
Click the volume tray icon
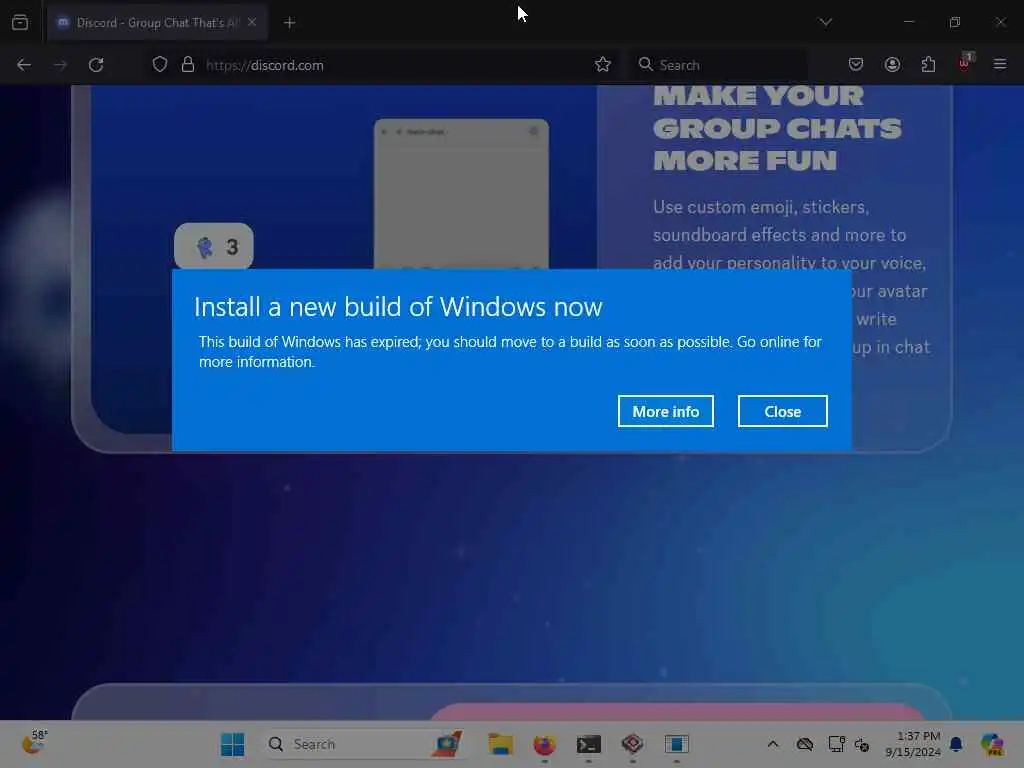tap(862, 744)
